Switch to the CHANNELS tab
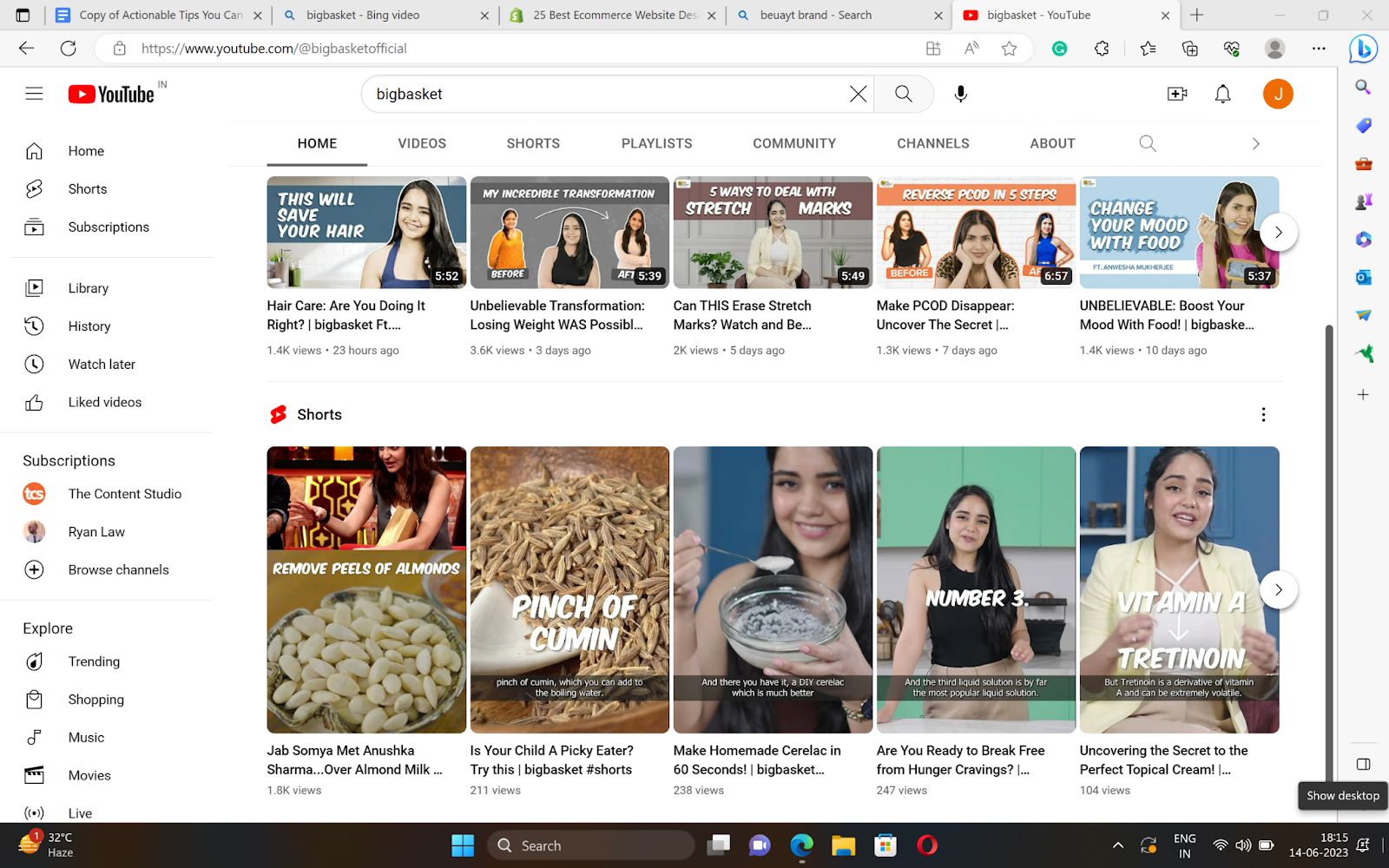Viewport: 1389px width, 868px height. pyautogui.click(x=933, y=143)
